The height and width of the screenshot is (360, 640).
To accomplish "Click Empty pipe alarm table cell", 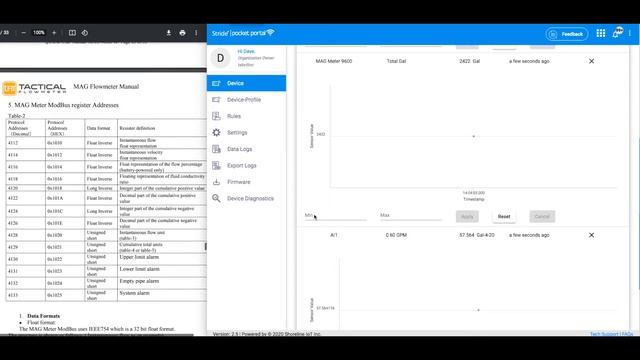I will point(162,283).
